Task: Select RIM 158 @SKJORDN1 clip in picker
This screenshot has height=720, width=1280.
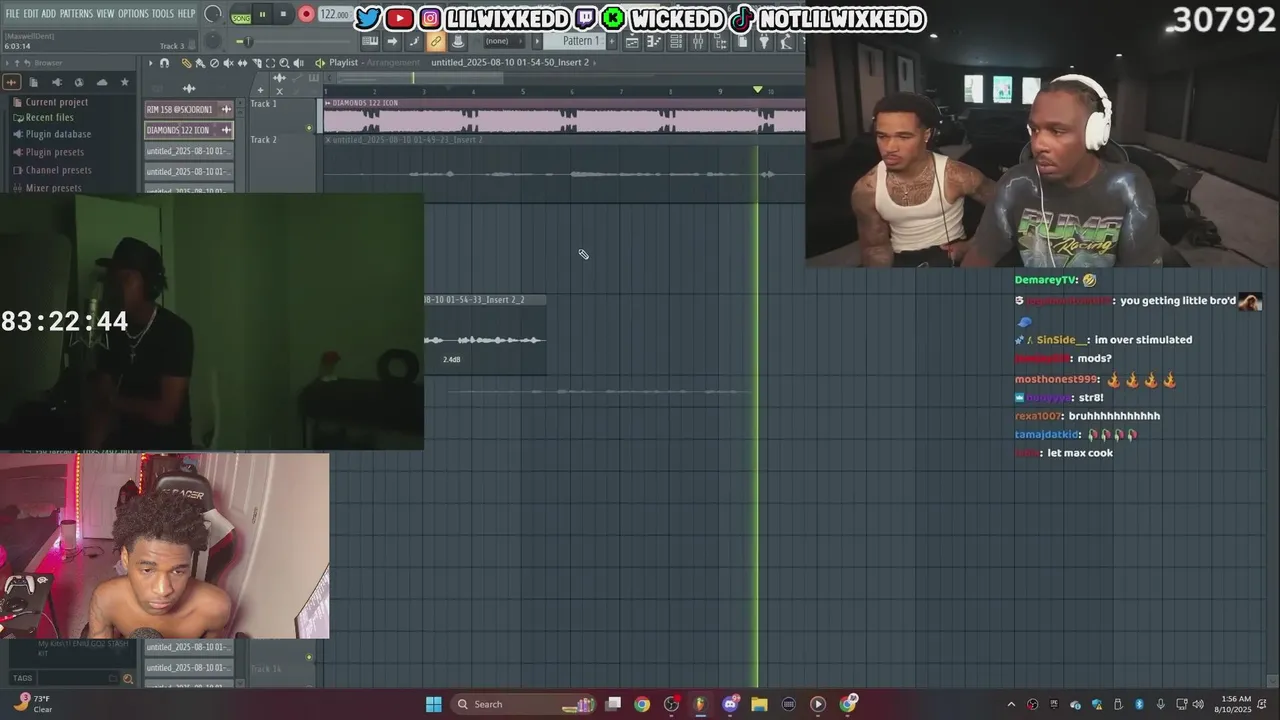Action: 189,109
